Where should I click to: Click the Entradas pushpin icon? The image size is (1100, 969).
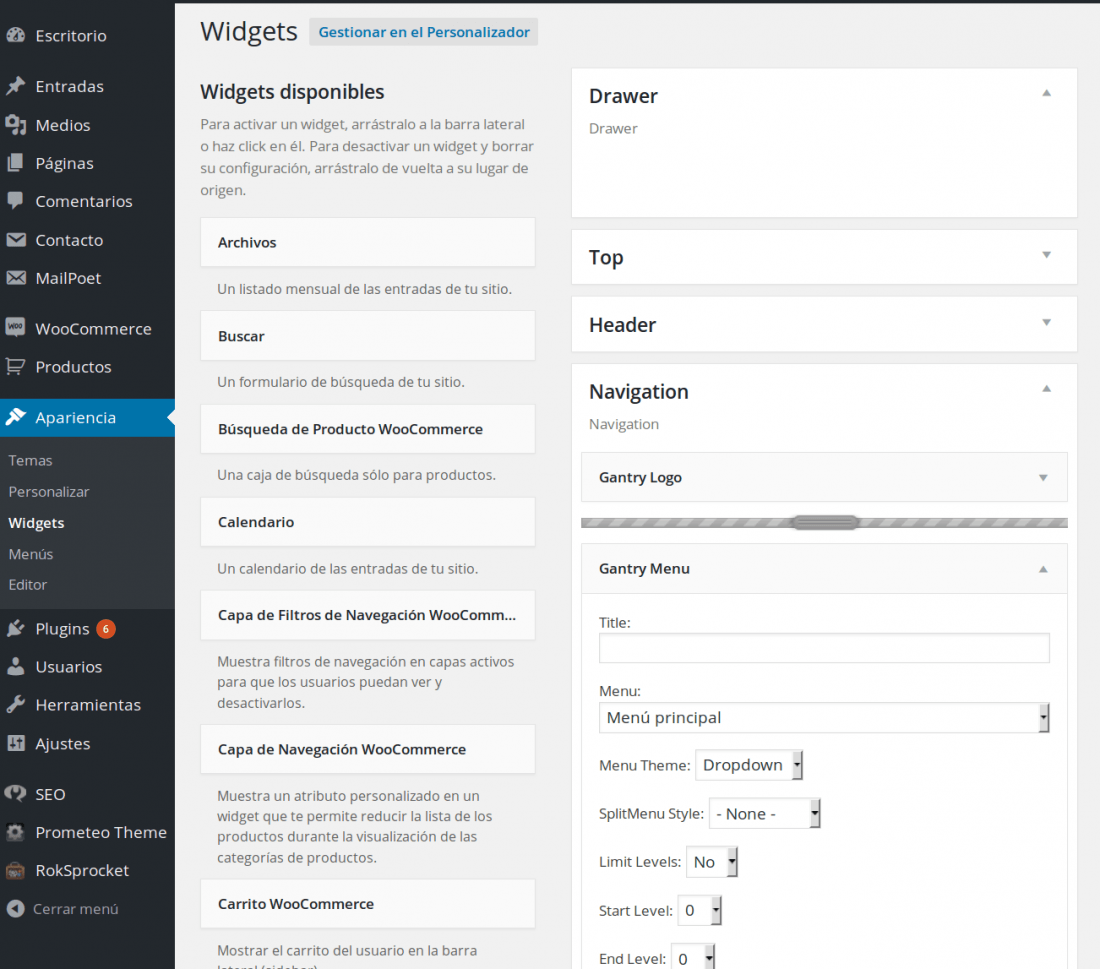click(x=15, y=86)
